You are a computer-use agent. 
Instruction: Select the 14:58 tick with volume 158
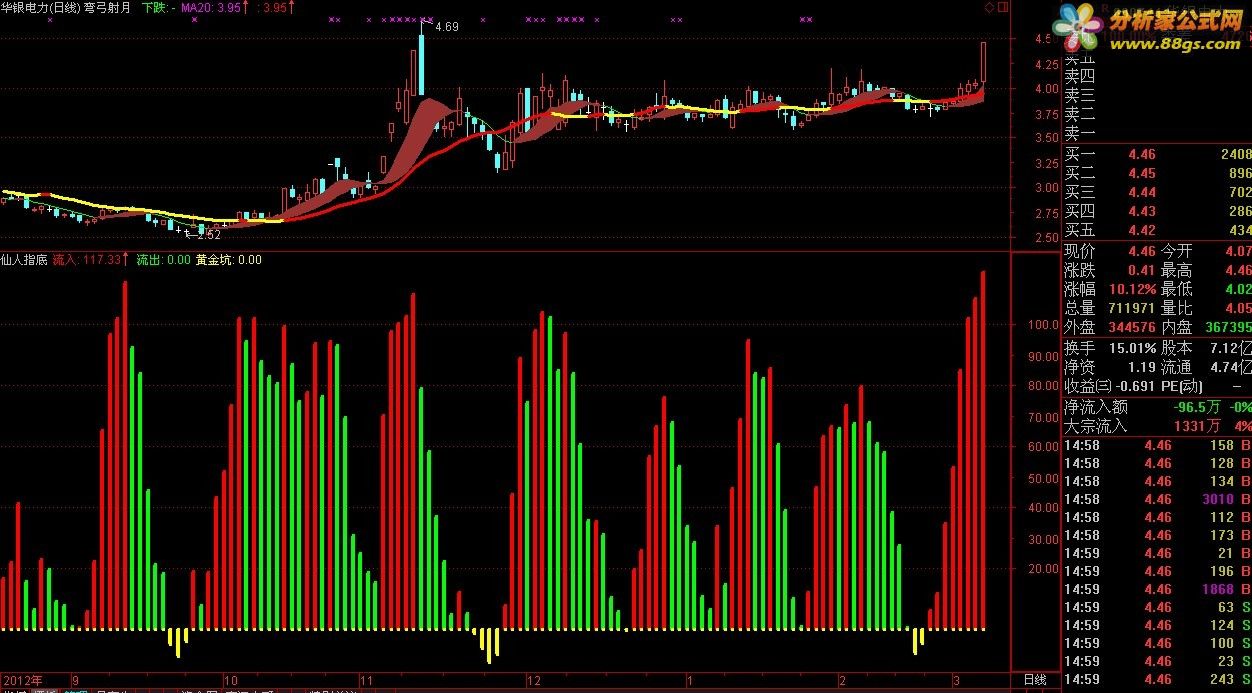1156,445
